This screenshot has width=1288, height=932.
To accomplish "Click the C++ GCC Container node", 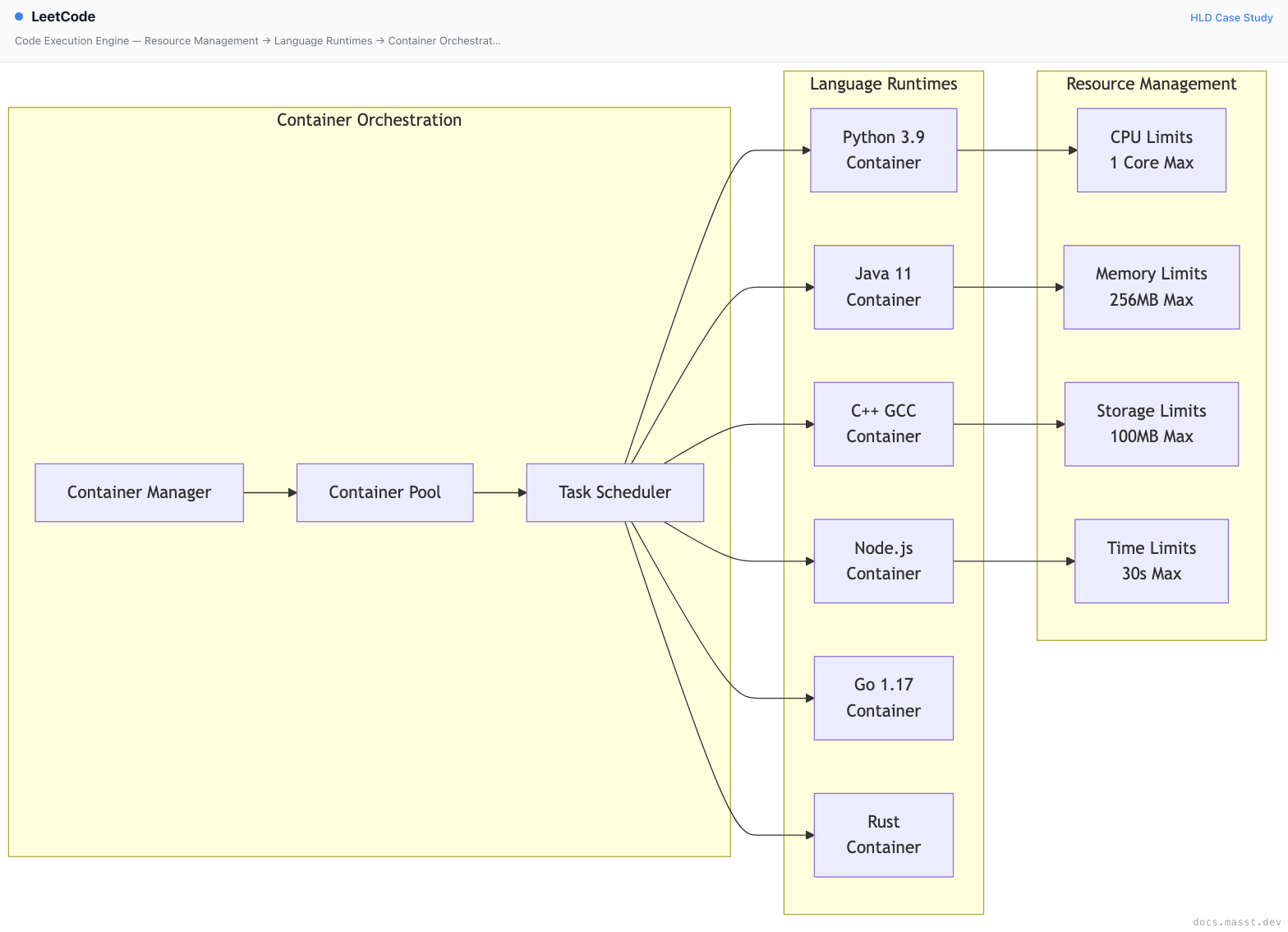I will pos(883,424).
